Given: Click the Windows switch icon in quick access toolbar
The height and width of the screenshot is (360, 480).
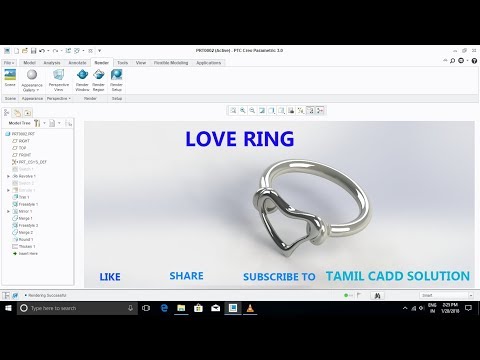Looking at the screenshot, I should tap(77, 51).
